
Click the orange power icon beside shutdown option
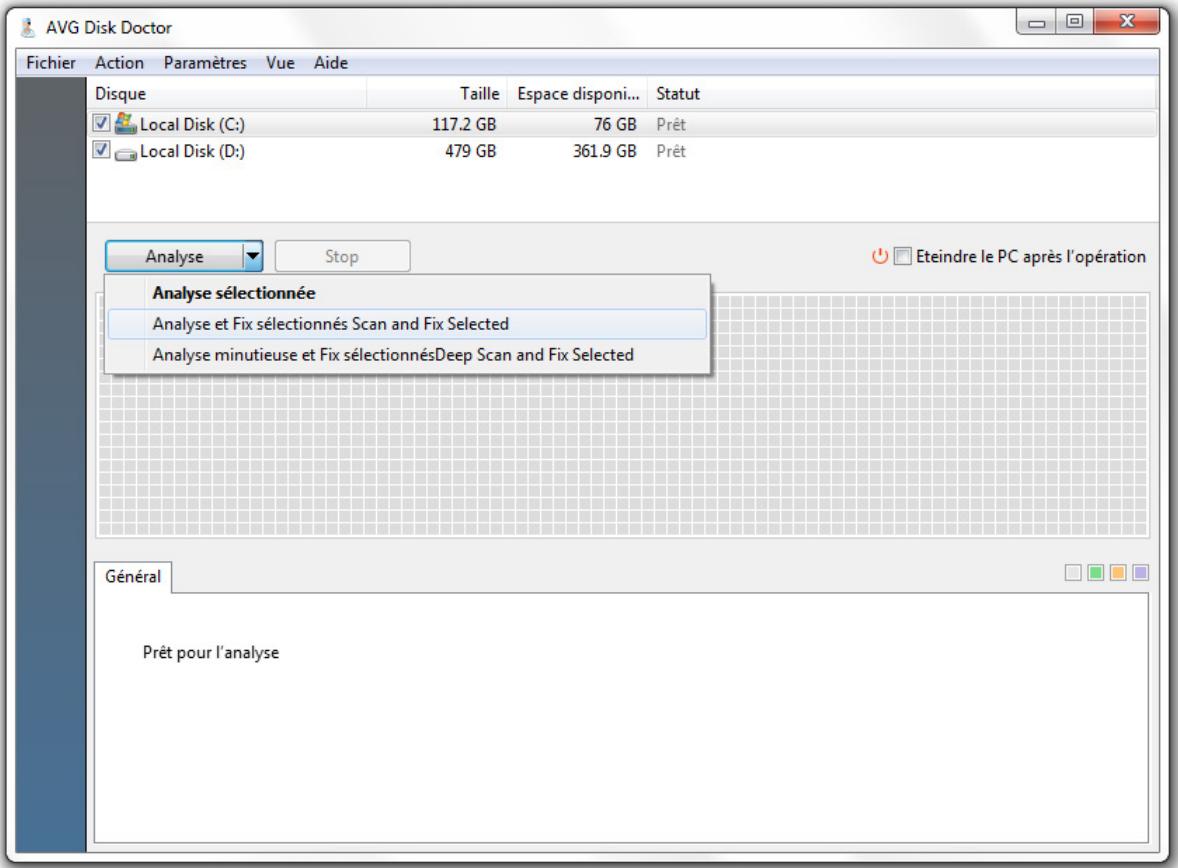(x=880, y=256)
